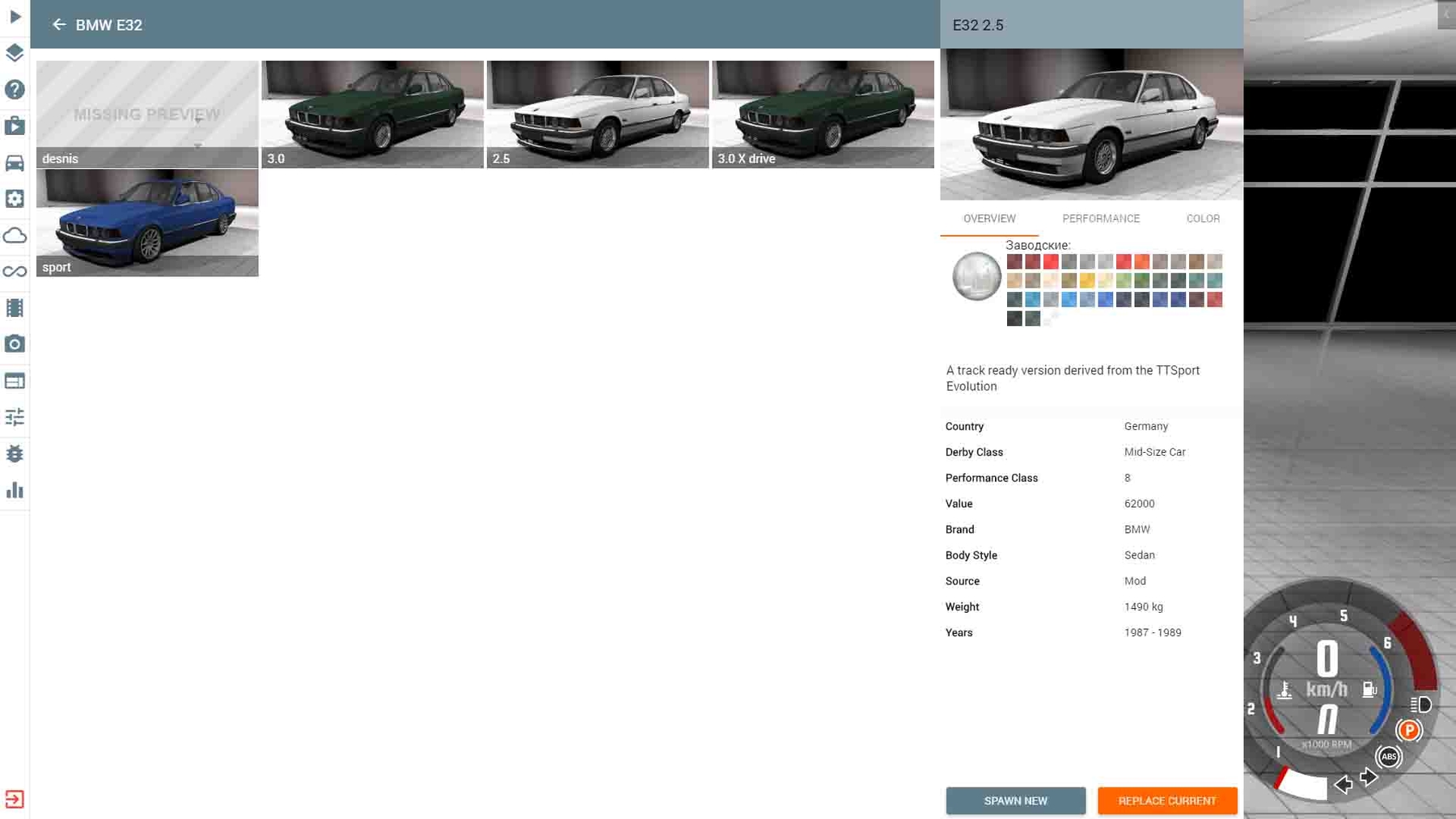This screenshot has width=1456, height=819.
Task: Select the desnis configuration with missing preview
Action: tap(147, 114)
